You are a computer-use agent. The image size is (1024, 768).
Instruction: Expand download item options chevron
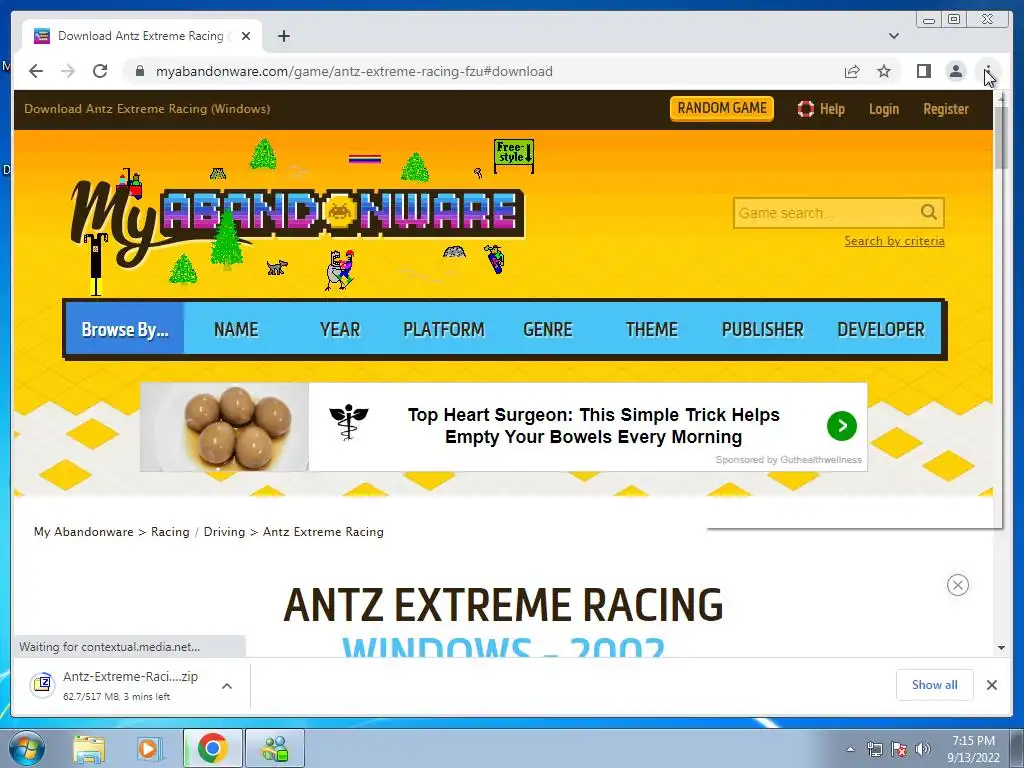click(x=227, y=686)
